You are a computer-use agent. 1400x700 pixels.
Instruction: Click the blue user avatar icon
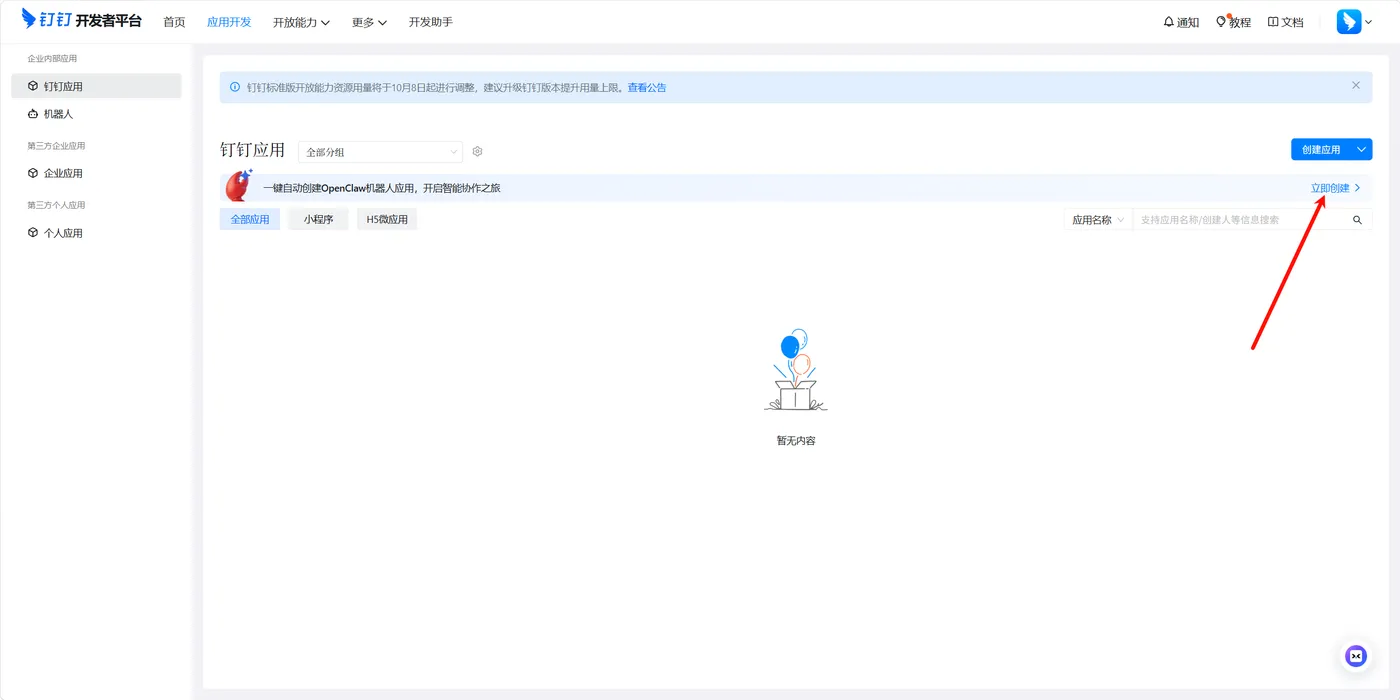click(1349, 22)
